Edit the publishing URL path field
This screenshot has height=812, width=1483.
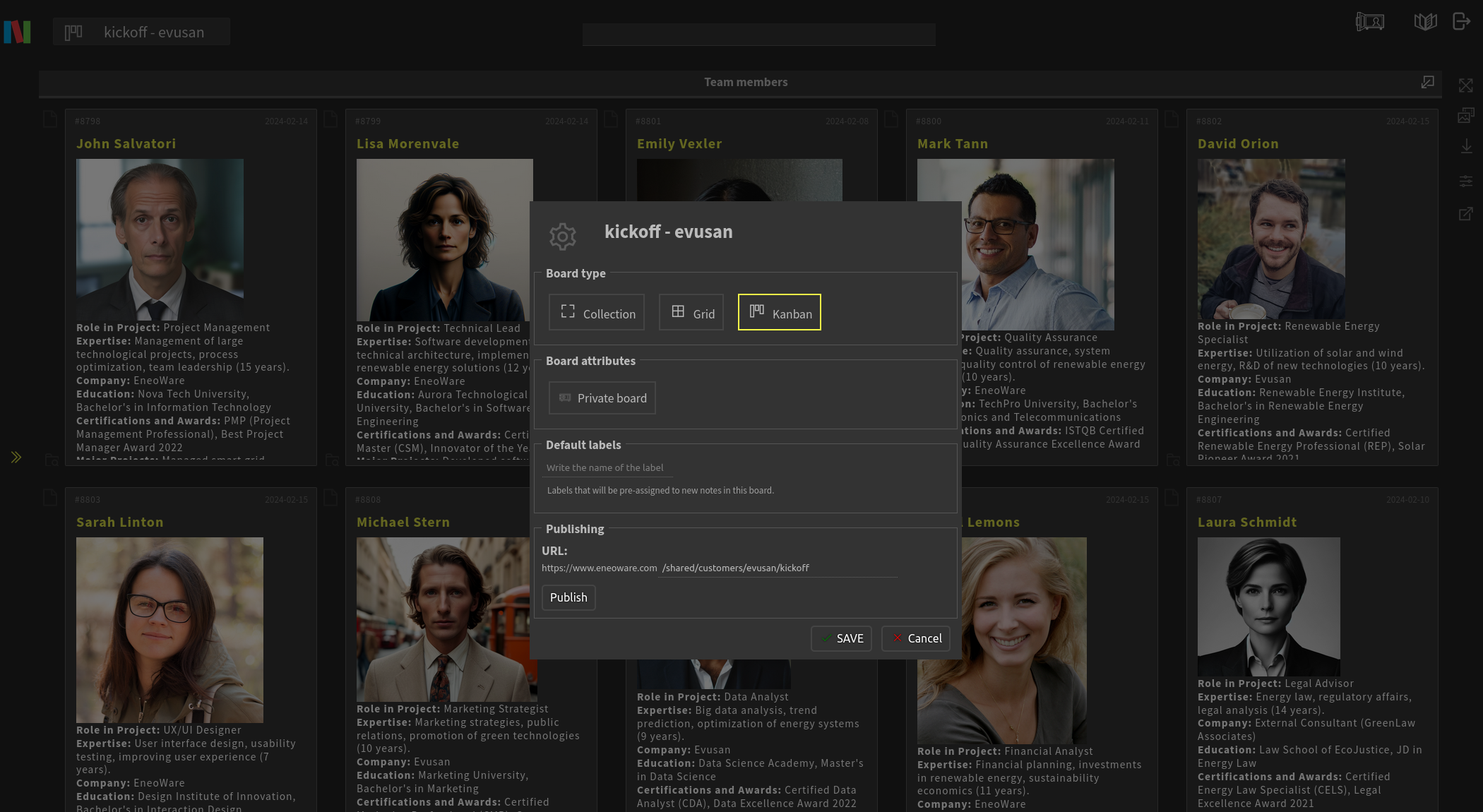click(x=778, y=568)
